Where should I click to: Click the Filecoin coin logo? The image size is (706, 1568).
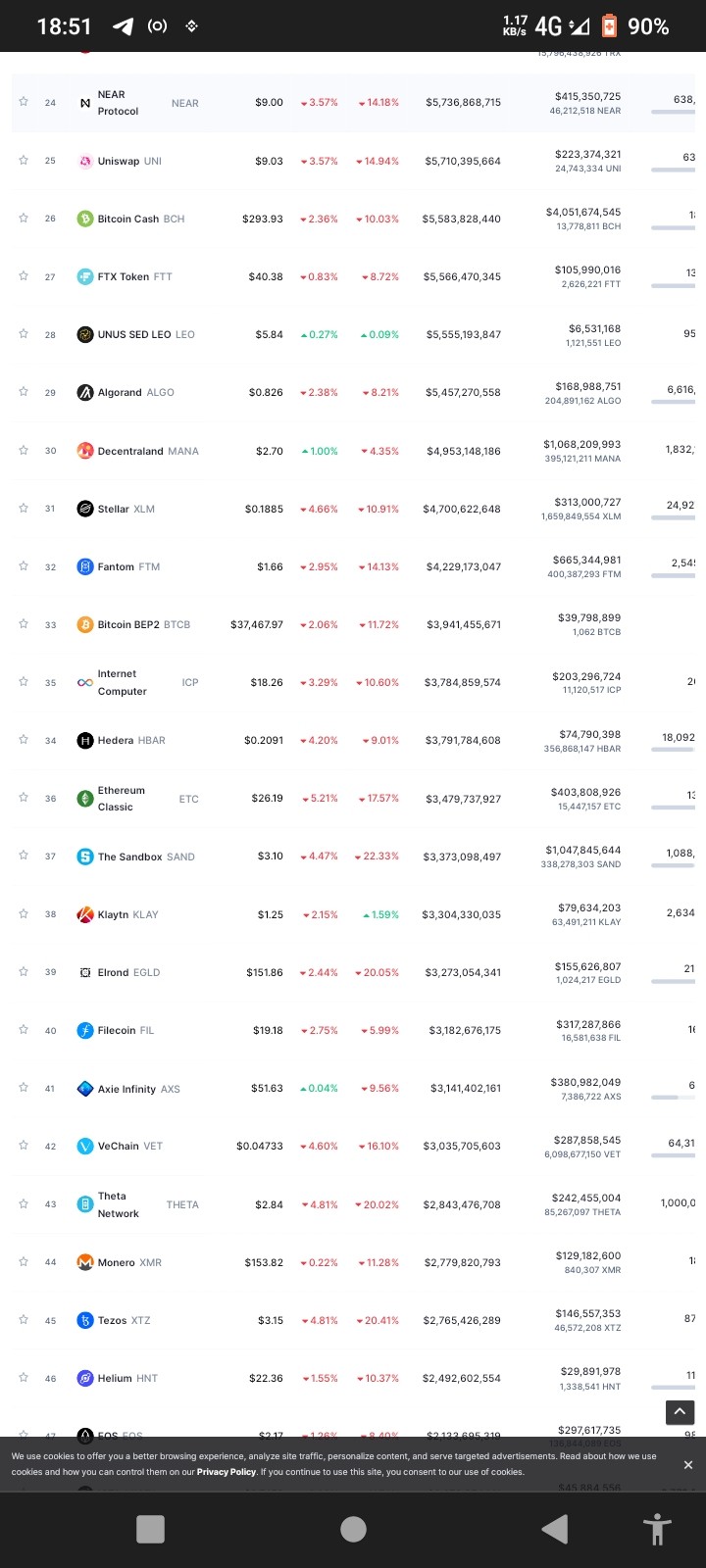pos(85,1030)
